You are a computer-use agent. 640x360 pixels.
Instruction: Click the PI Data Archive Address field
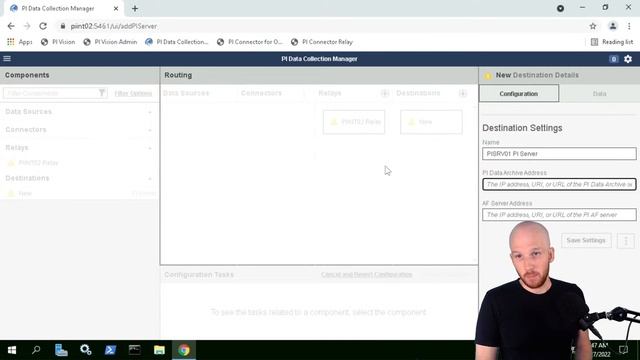tap(559, 184)
